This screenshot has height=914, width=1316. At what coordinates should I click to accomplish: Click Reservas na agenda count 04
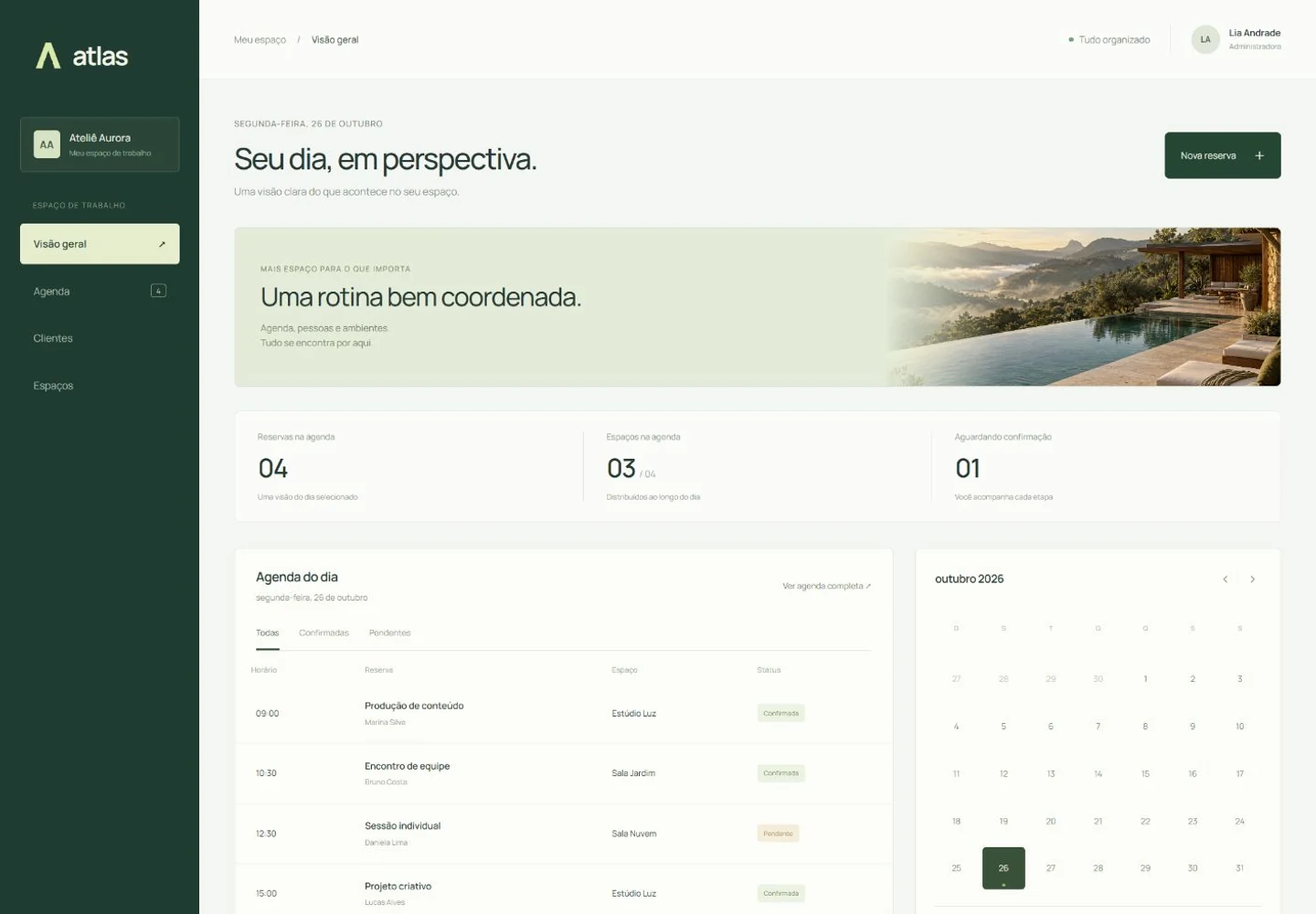(x=273, y=469)
